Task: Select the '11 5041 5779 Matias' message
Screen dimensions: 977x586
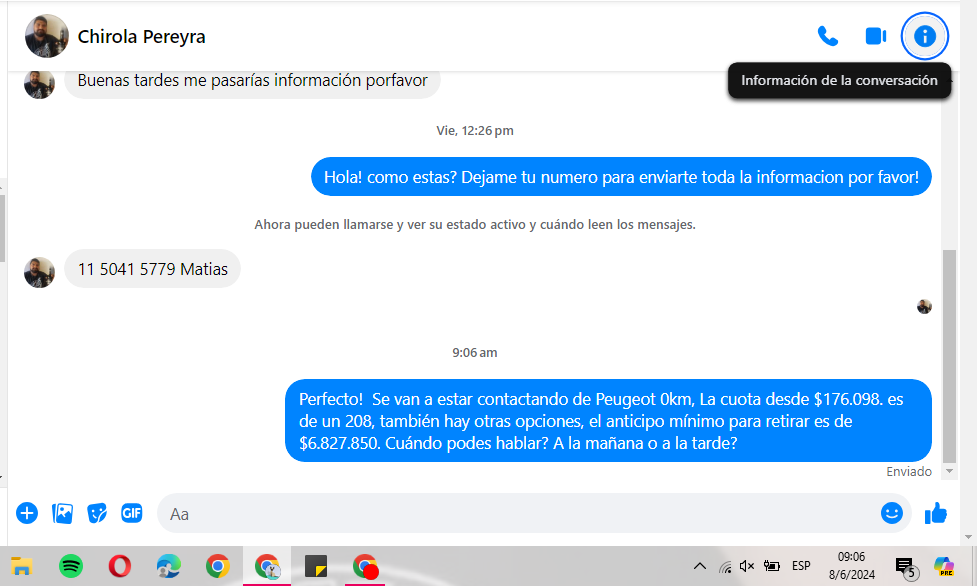Action: tap(153, 269)
